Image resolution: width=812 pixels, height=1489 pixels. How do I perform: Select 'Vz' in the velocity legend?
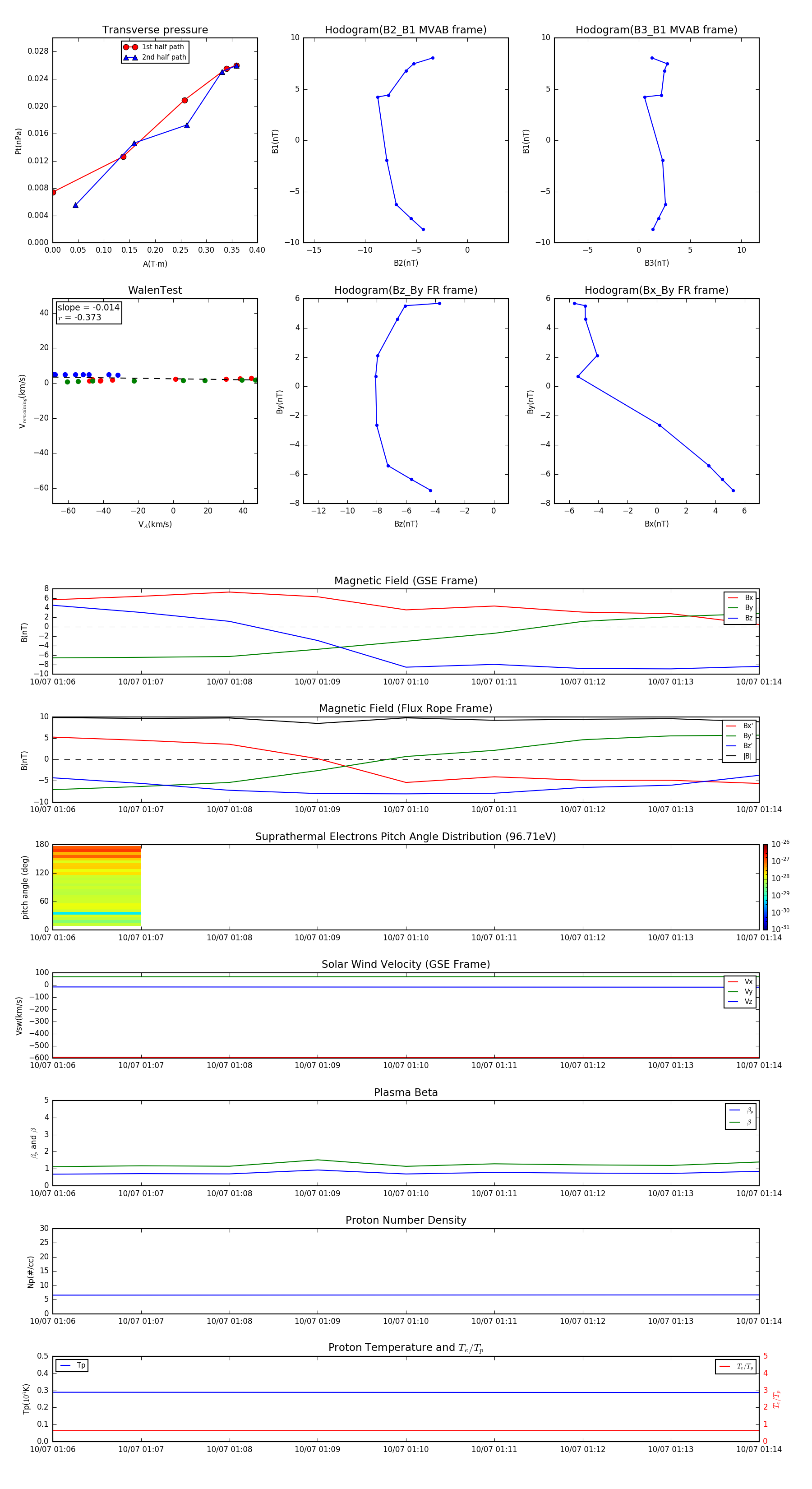(x=740, y=1002)
